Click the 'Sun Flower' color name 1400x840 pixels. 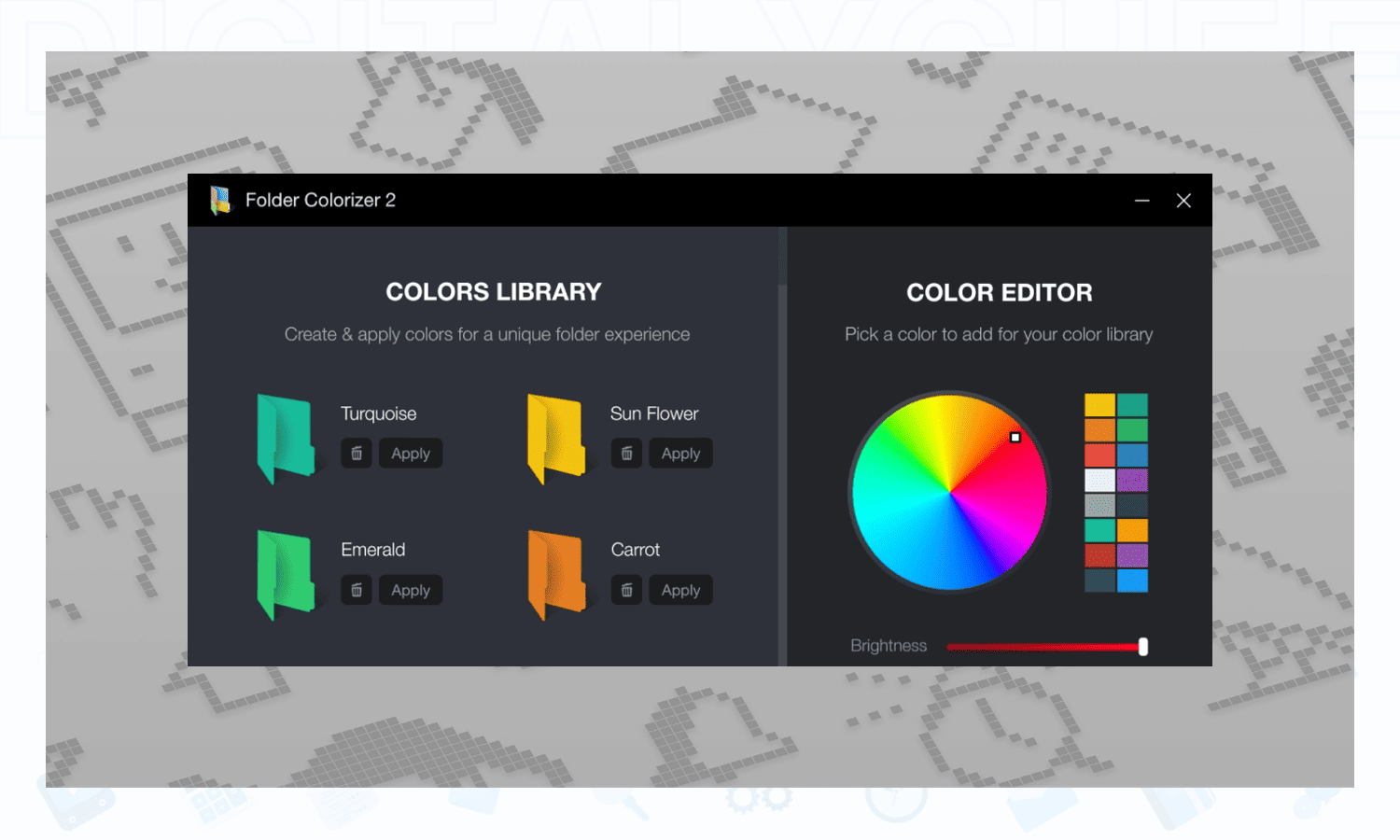click(x=654, y=413)
